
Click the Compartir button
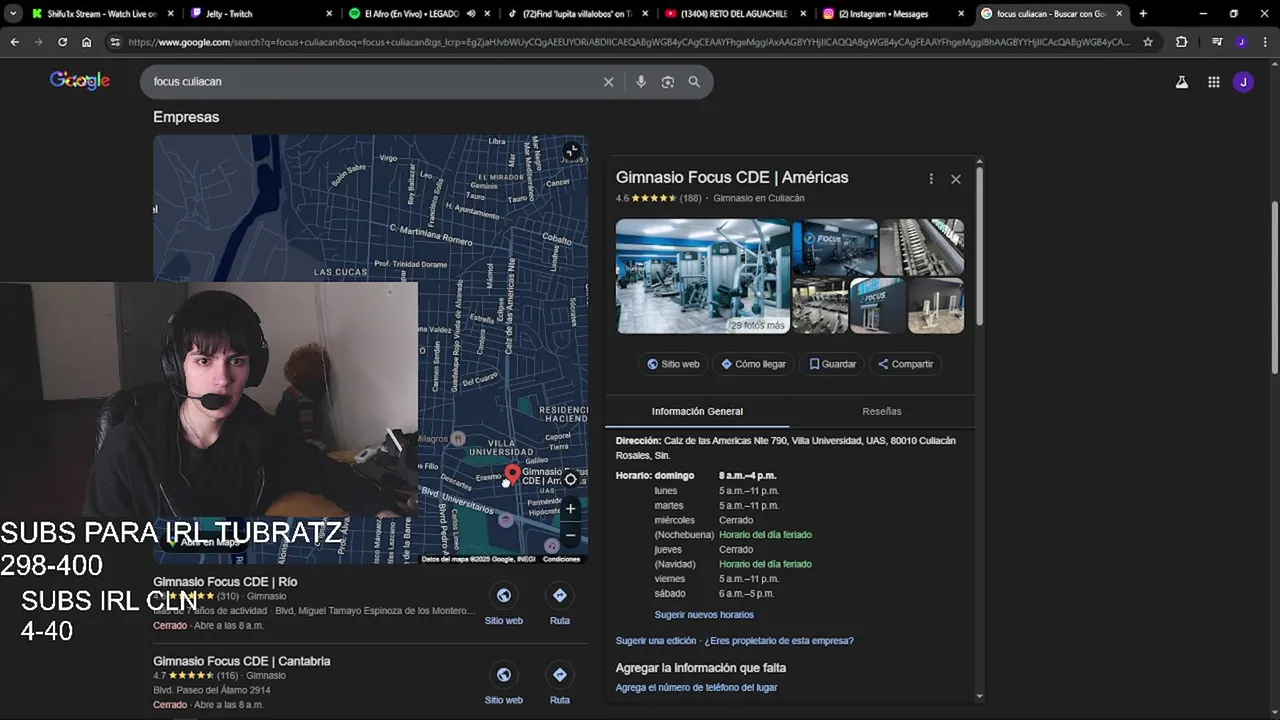tap(905, 364)
